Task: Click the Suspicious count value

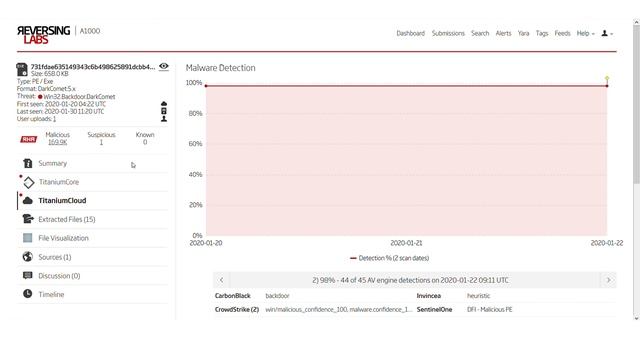Action: 101,142
